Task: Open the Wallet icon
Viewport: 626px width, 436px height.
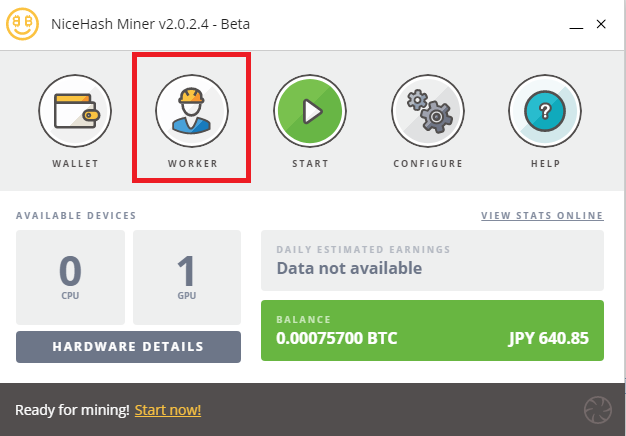Action: click(75, 111)
